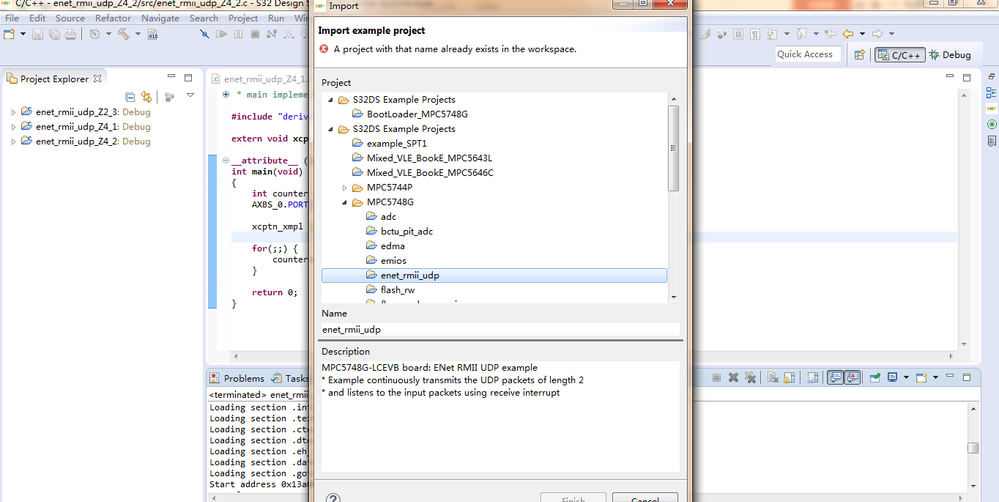Open the Forward history dropdown arrow
The image size is (999, 502).
(892, 34)
